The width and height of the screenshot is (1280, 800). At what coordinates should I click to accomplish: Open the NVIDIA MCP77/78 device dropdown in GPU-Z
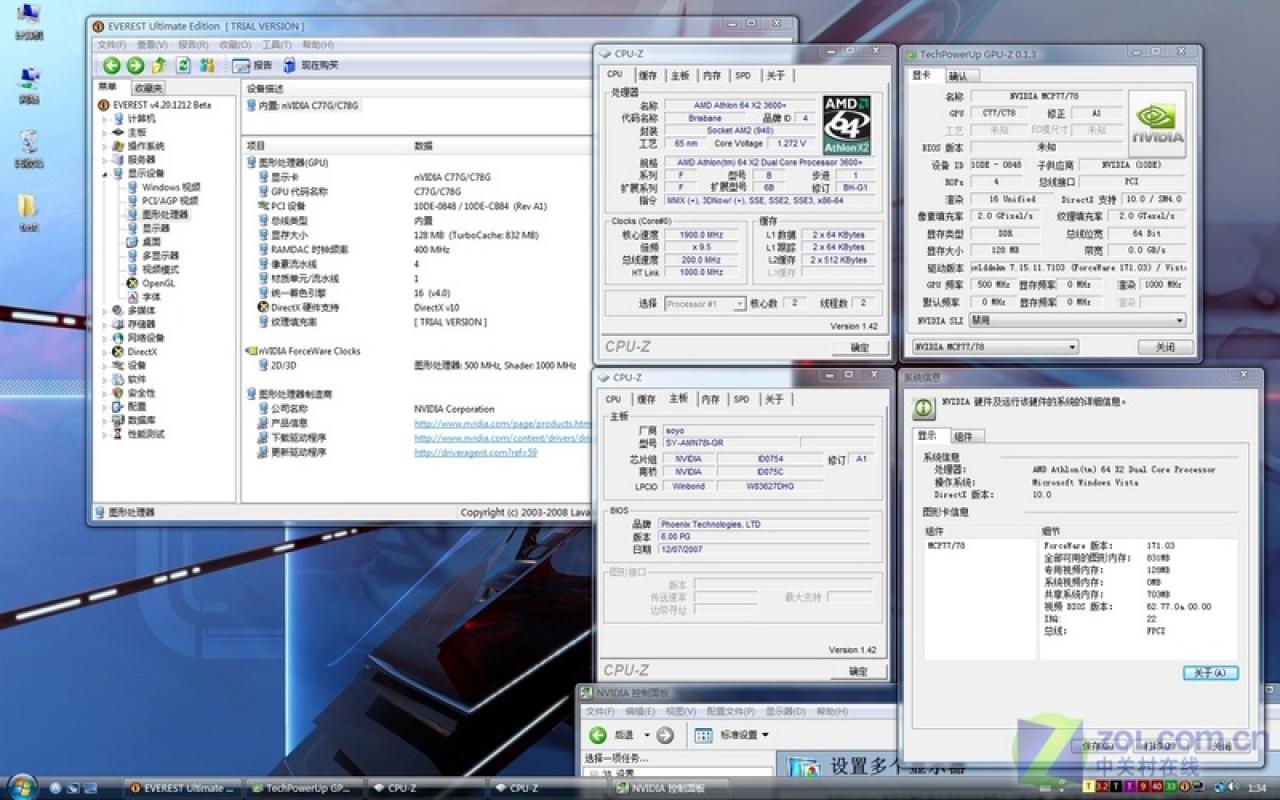[996, 347]
